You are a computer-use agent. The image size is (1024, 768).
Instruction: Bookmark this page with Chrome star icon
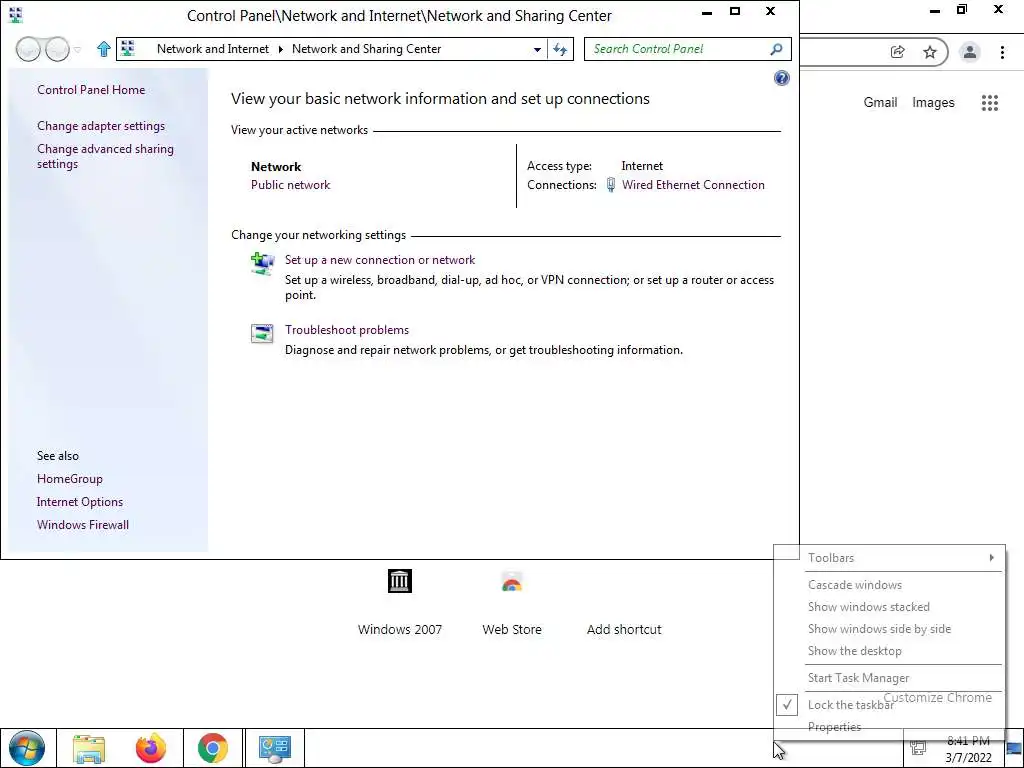(x=930, y=52)
